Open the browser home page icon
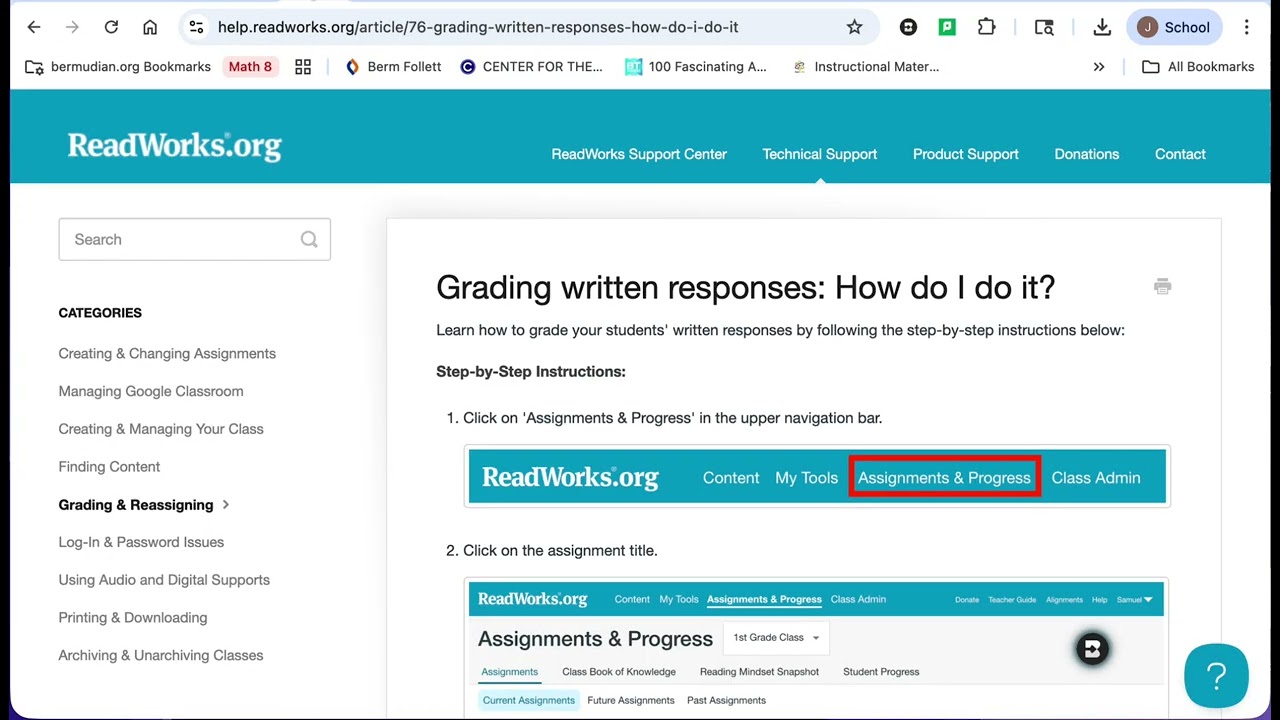1280x720 pixels. pos(150,27)
